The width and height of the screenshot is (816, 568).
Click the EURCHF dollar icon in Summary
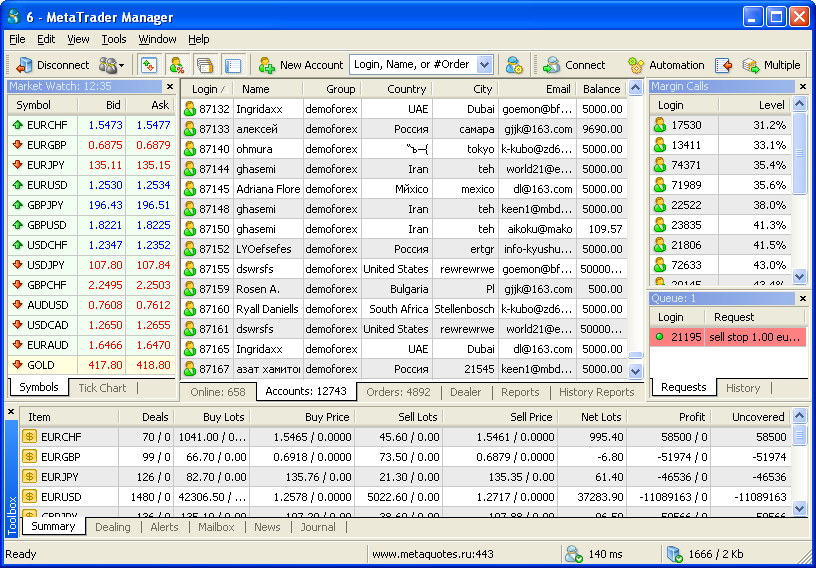pyautogui.click(x=30, y=437)
